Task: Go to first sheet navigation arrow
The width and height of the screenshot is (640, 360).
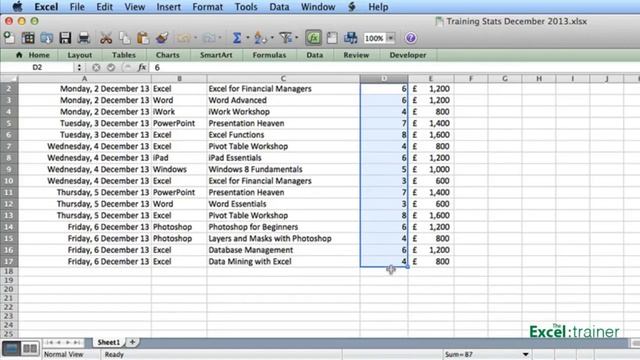Action: (50, 342)
